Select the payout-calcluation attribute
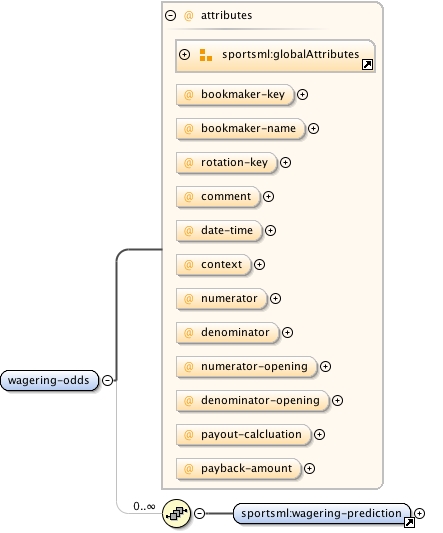The width and height of the screenshot is (443, 533). (243, 434)
